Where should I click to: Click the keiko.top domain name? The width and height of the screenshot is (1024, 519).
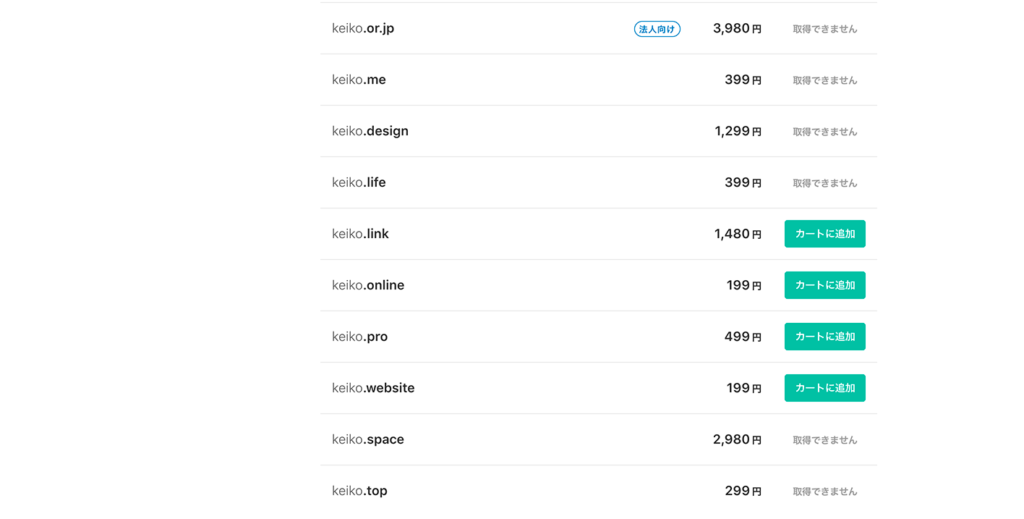(x=359, y=491)
